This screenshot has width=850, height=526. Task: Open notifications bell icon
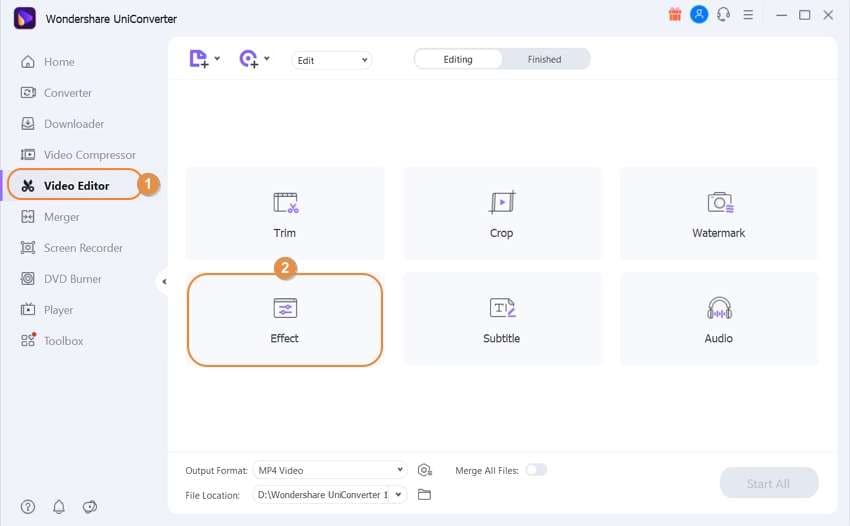coord(59,506)
